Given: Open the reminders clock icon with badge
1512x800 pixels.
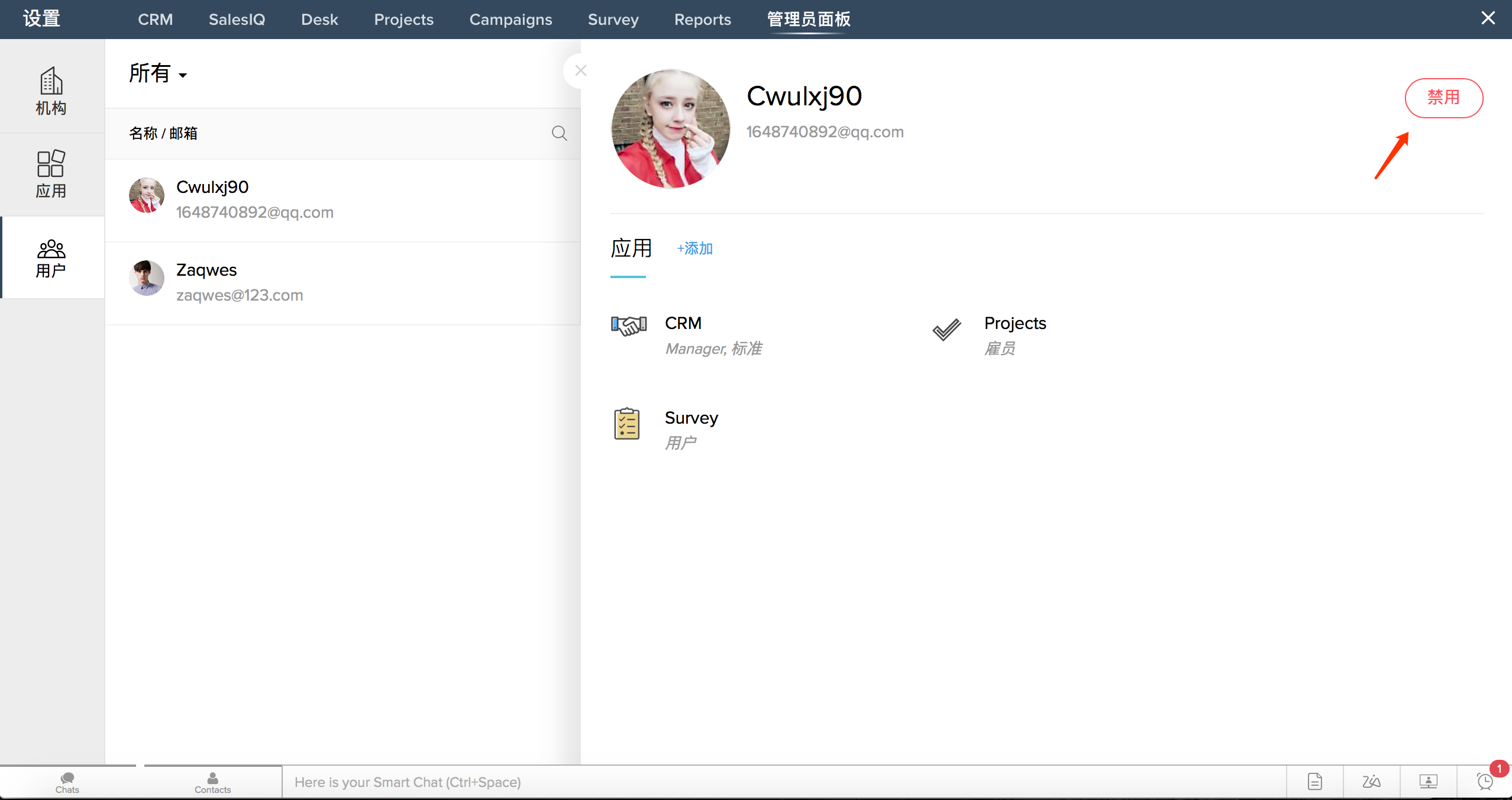Looking at the screenshot, I should 1485,781.
